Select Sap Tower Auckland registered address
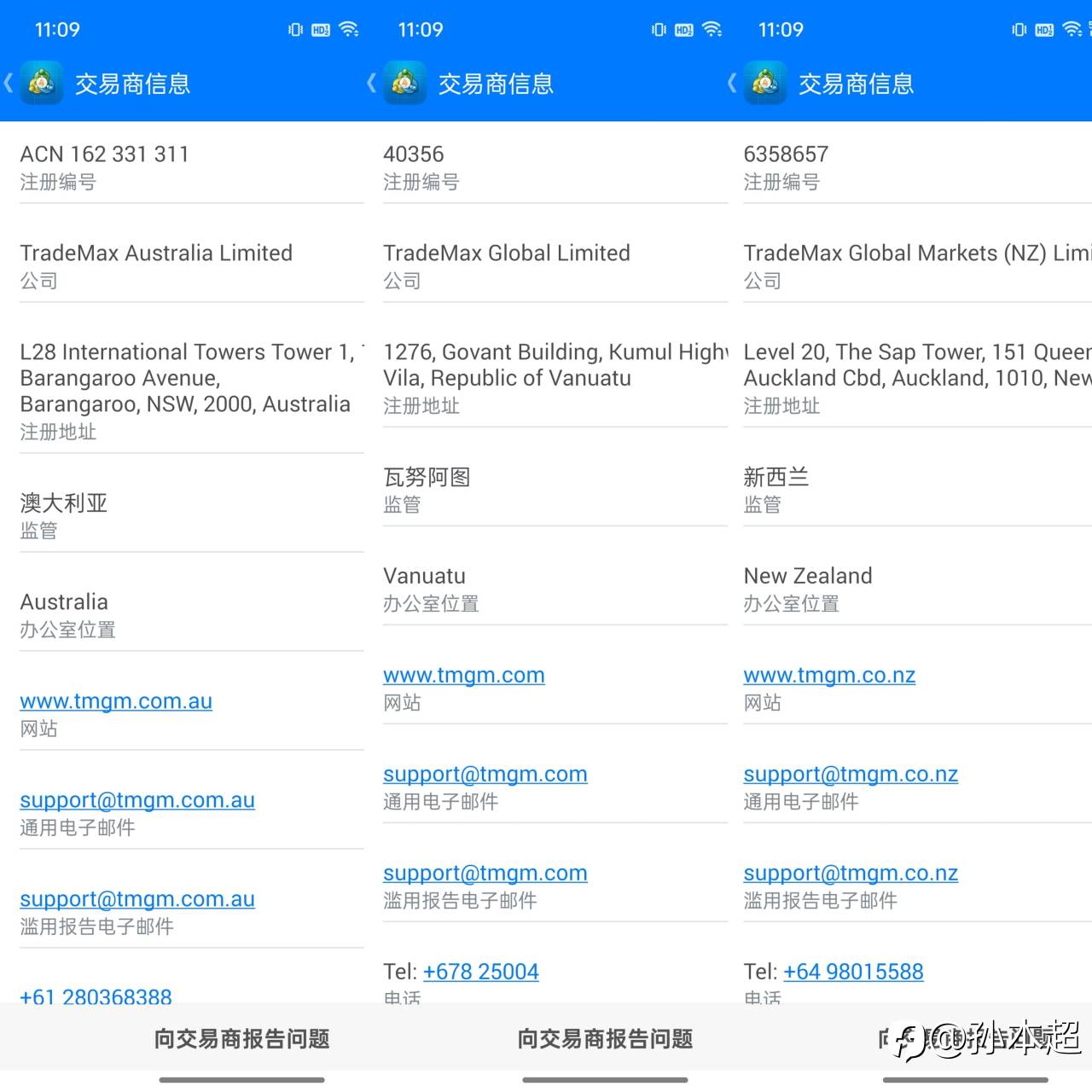The image size is (1092, 1092). (917, 365)
